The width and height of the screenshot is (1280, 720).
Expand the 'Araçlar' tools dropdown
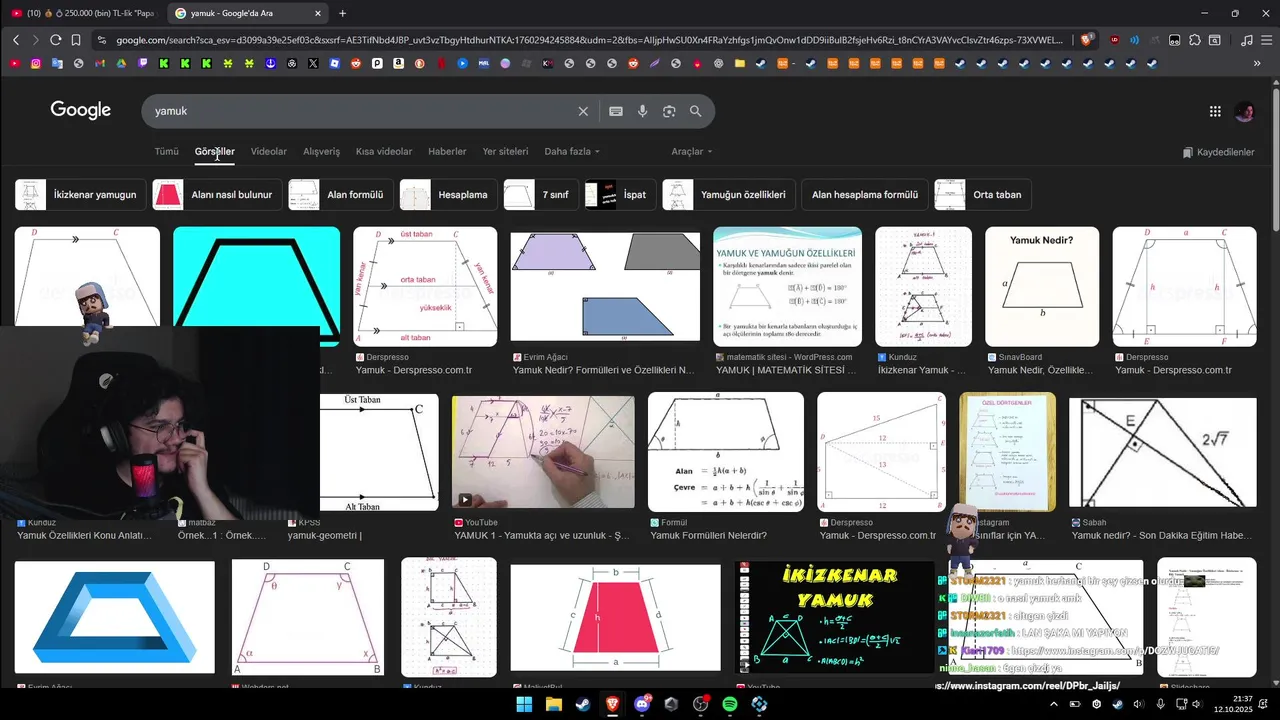pyautogui.click(x=692, y=152)
